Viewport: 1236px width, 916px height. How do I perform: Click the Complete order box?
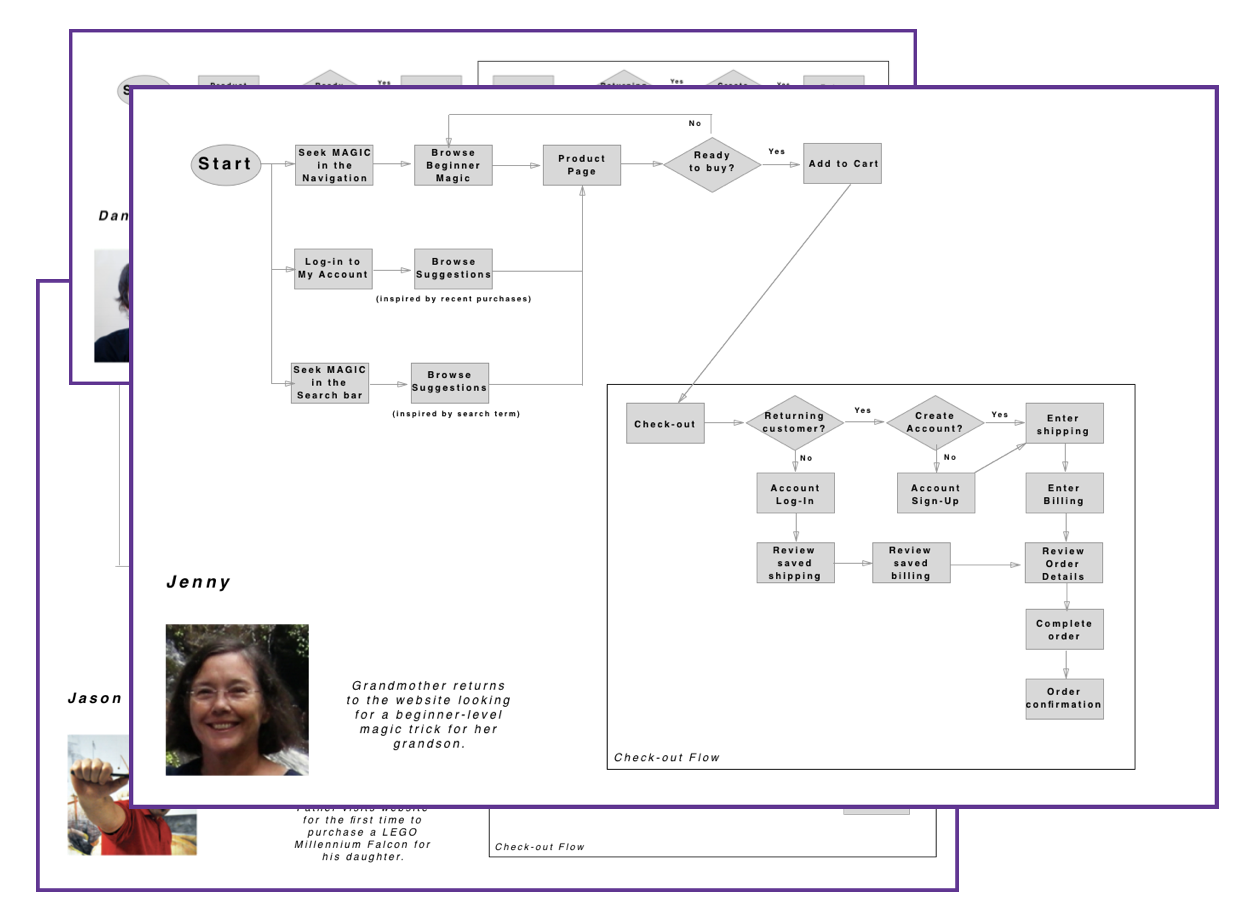(1064, 629)
